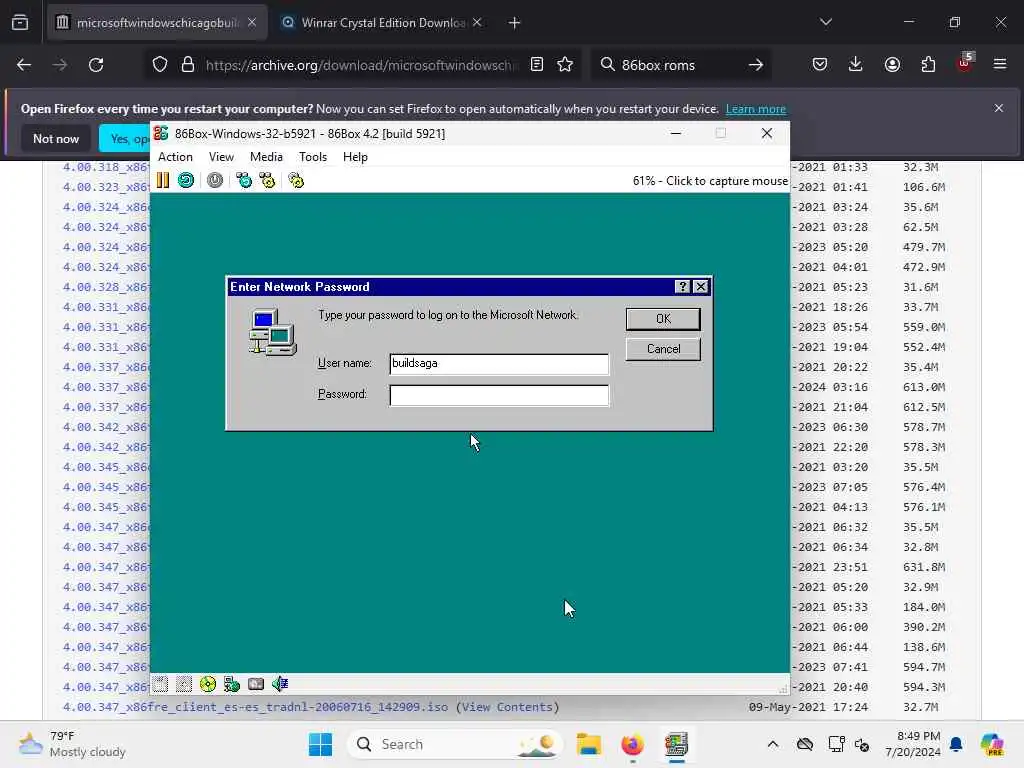The width and height of the screenshot is (1024, 768).
Task: Open the 4.00.328_x86 file link
Action: coord(106,287)
